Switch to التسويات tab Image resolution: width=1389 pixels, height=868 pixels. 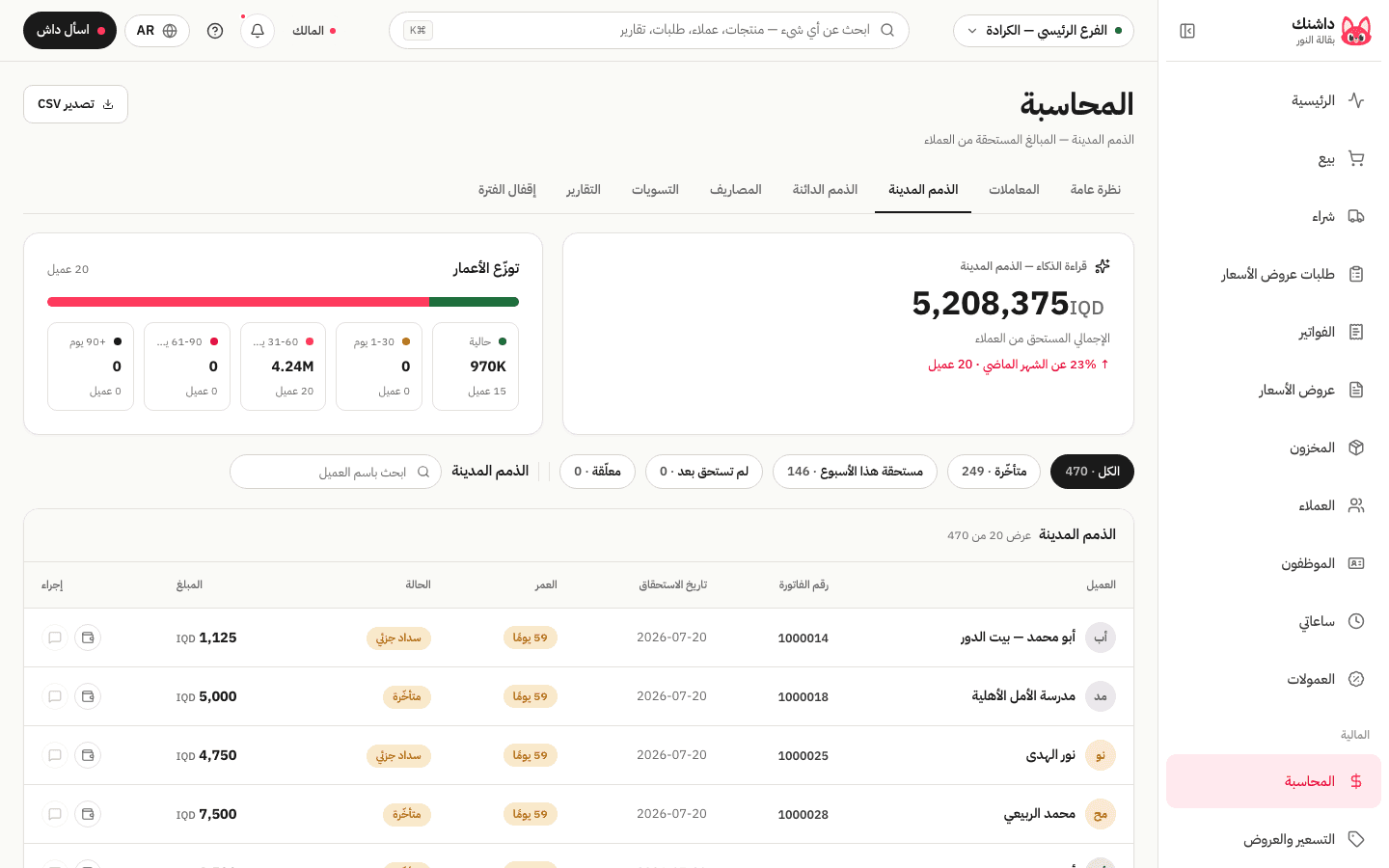[x=655, y=190]
